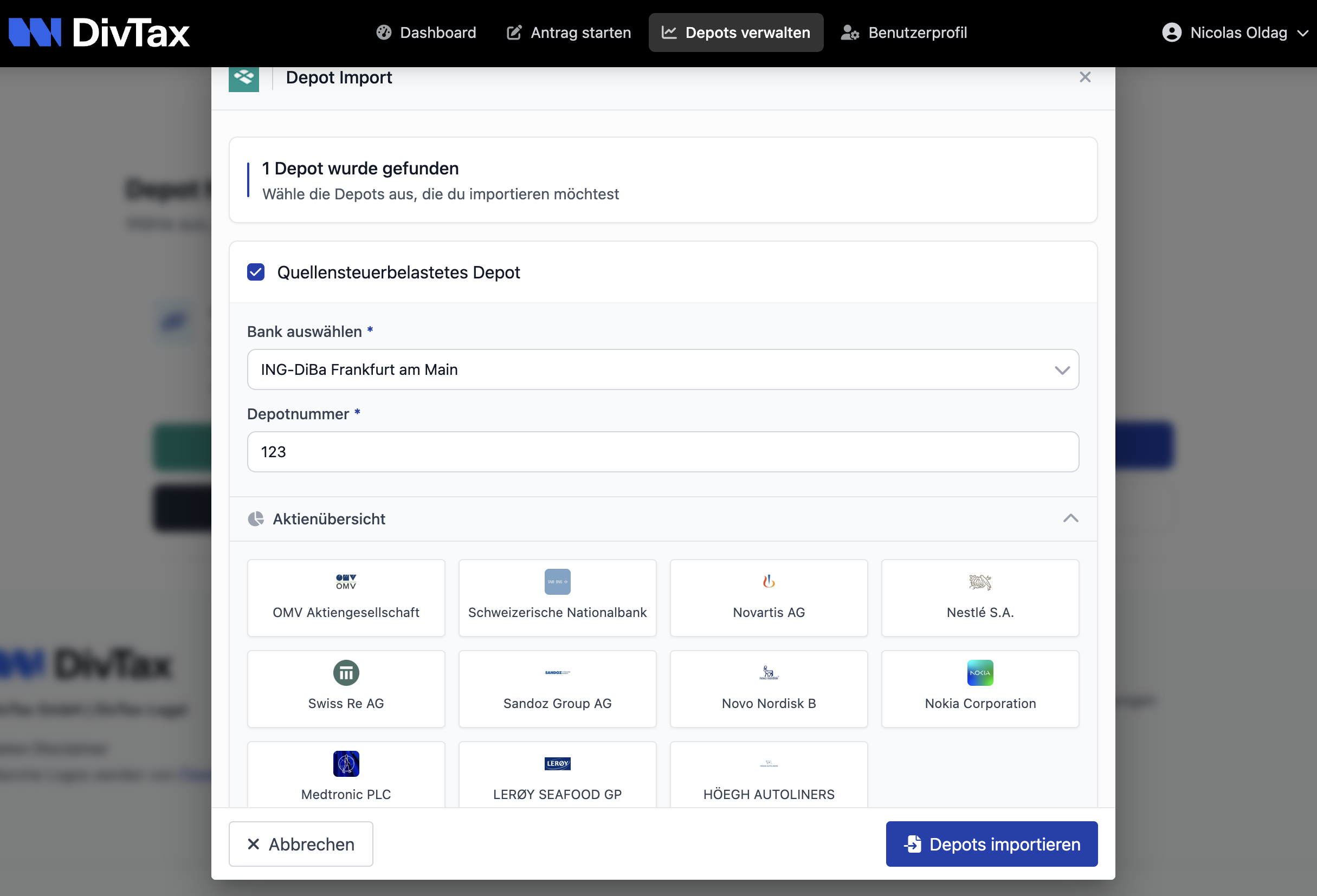Click the 'Novartis AG' name text
The width and height of the screenshot is (1317, 896).
pos(769,612)
